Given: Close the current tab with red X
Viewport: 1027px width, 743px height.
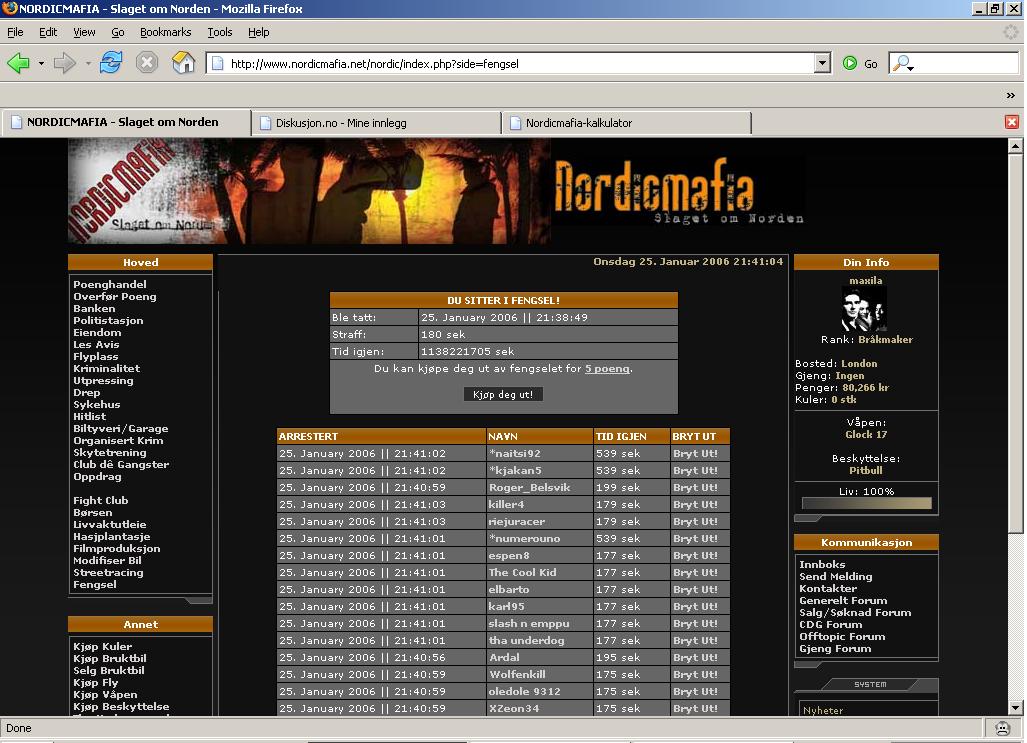Looking at the screenshot, I should (1011, 122).
